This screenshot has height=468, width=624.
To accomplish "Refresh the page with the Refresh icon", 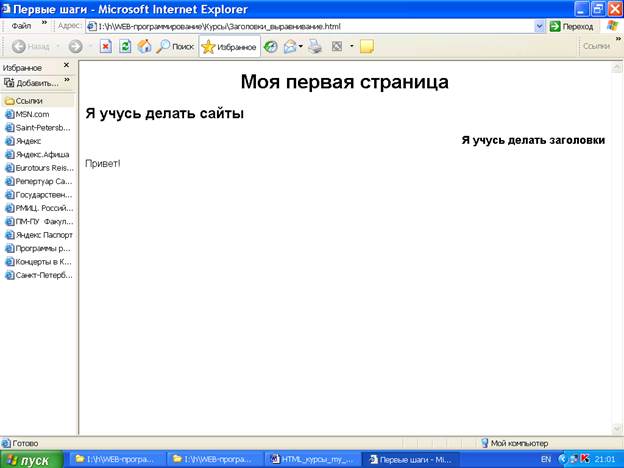I will point(125,46).
